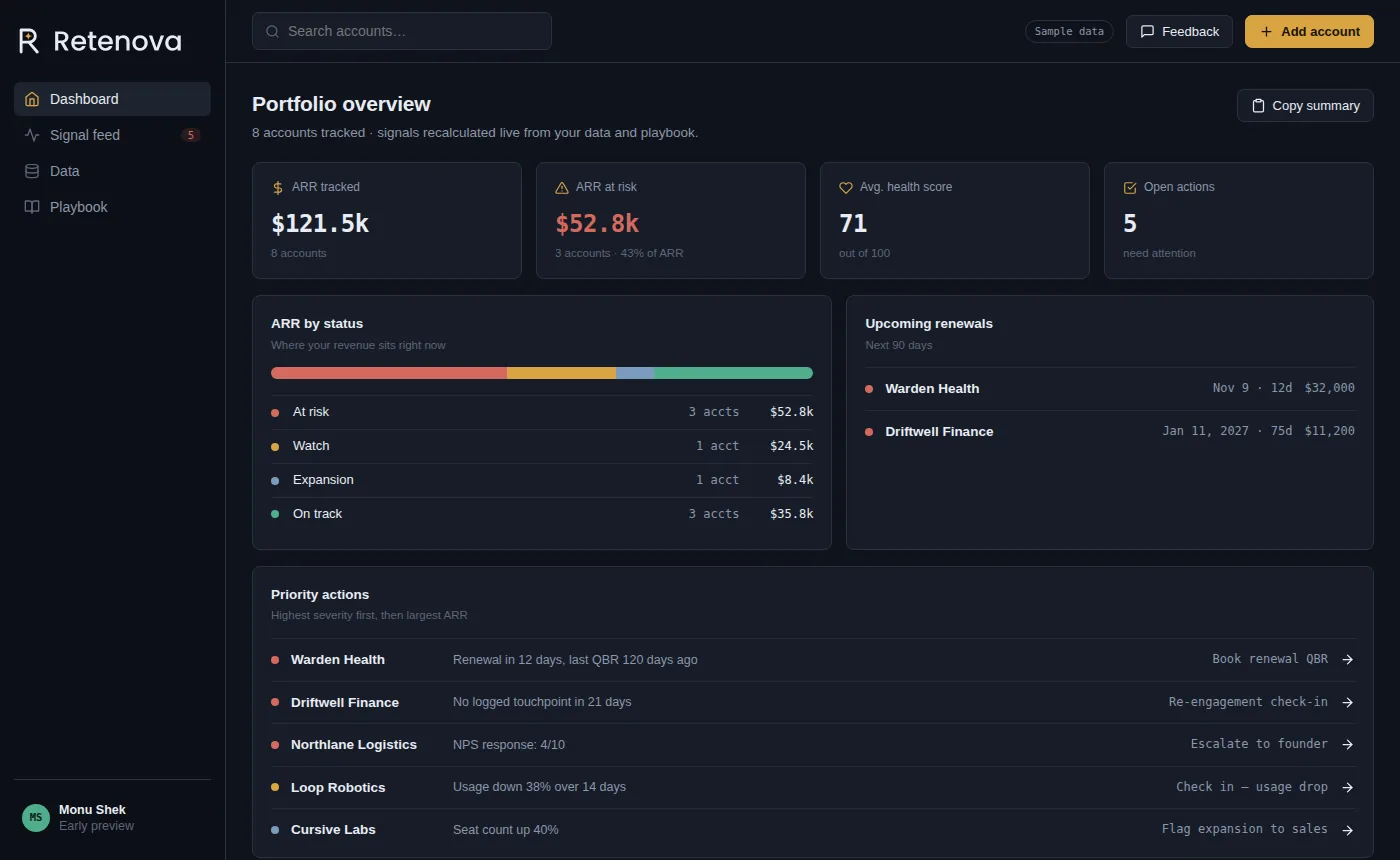
Task: Click the Data database icon
Action: 32,171
